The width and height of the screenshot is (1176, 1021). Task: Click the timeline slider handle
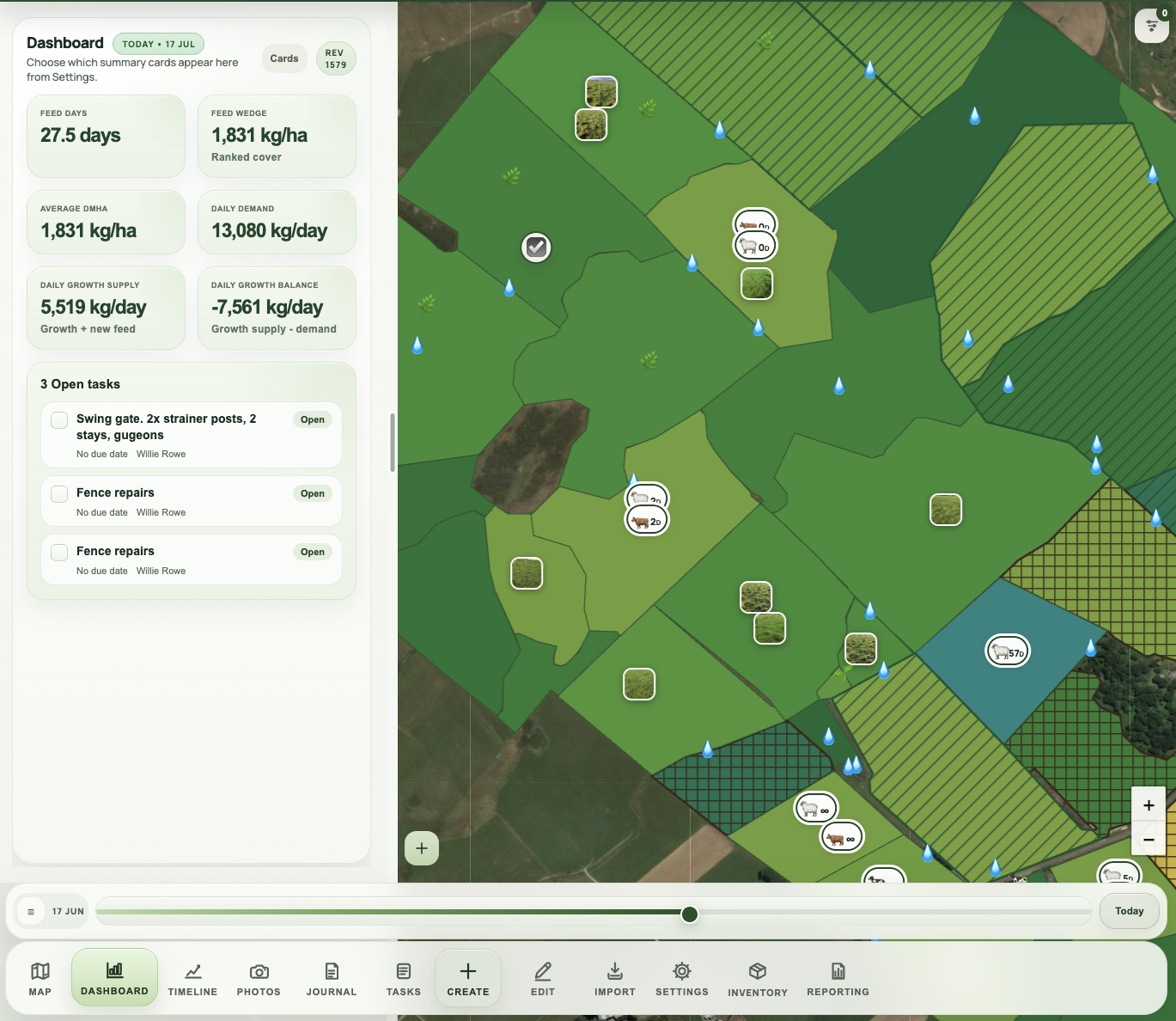click(x=690, y=914)
